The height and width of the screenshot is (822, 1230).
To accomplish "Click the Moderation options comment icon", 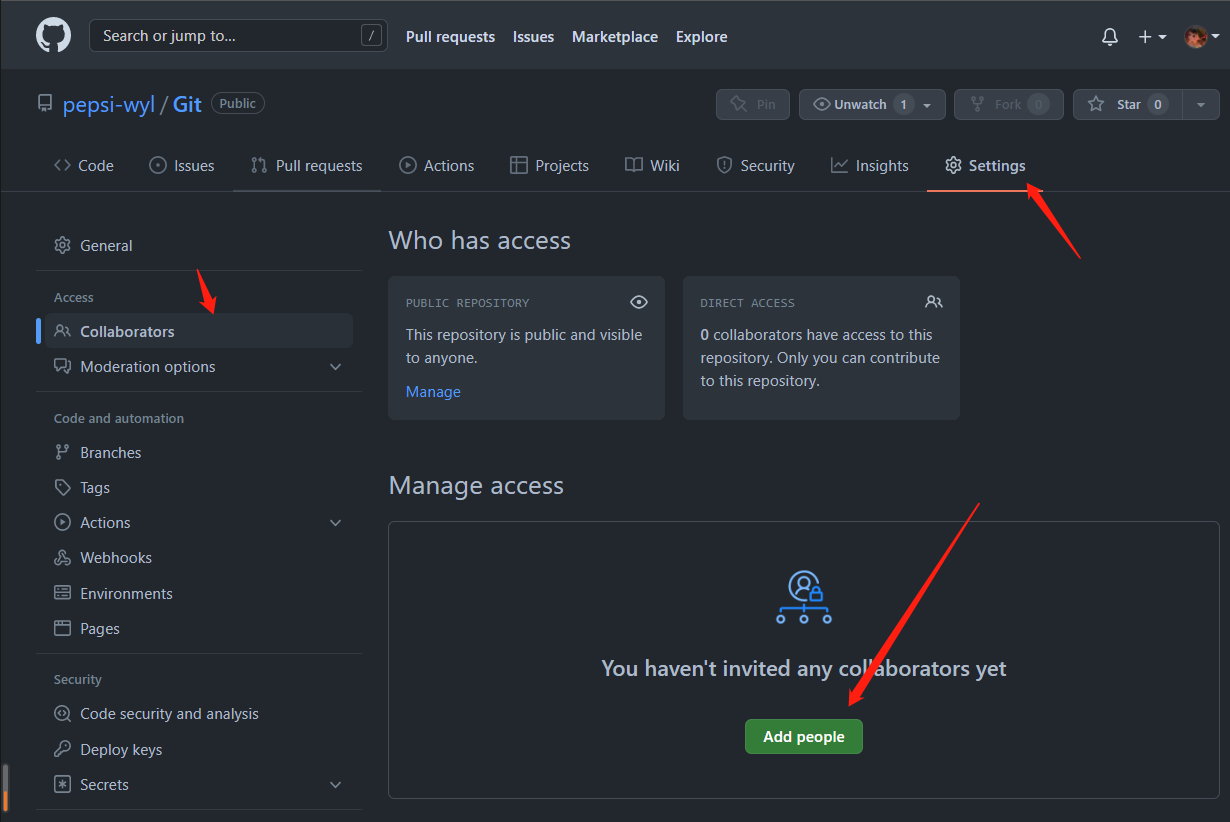I will 62,366.
